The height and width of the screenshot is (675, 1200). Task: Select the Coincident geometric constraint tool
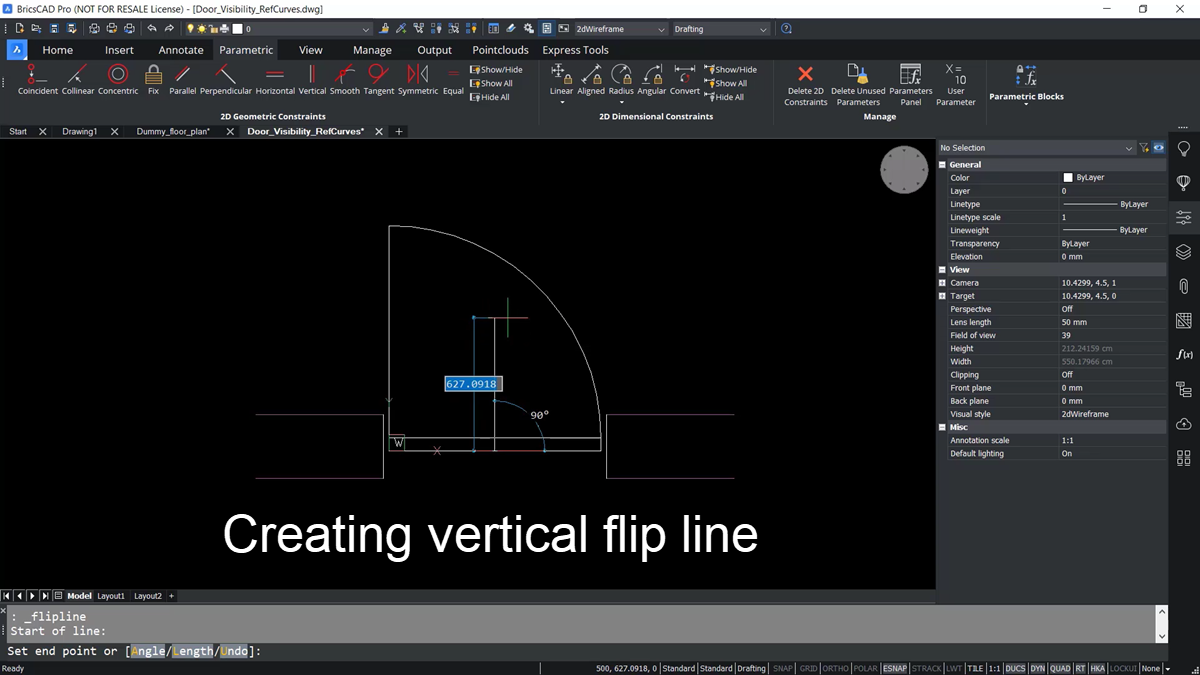[37, 75]
